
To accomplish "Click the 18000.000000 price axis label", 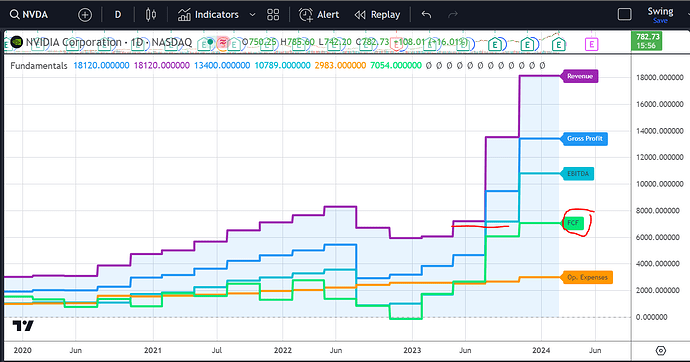I will (660, 77).
